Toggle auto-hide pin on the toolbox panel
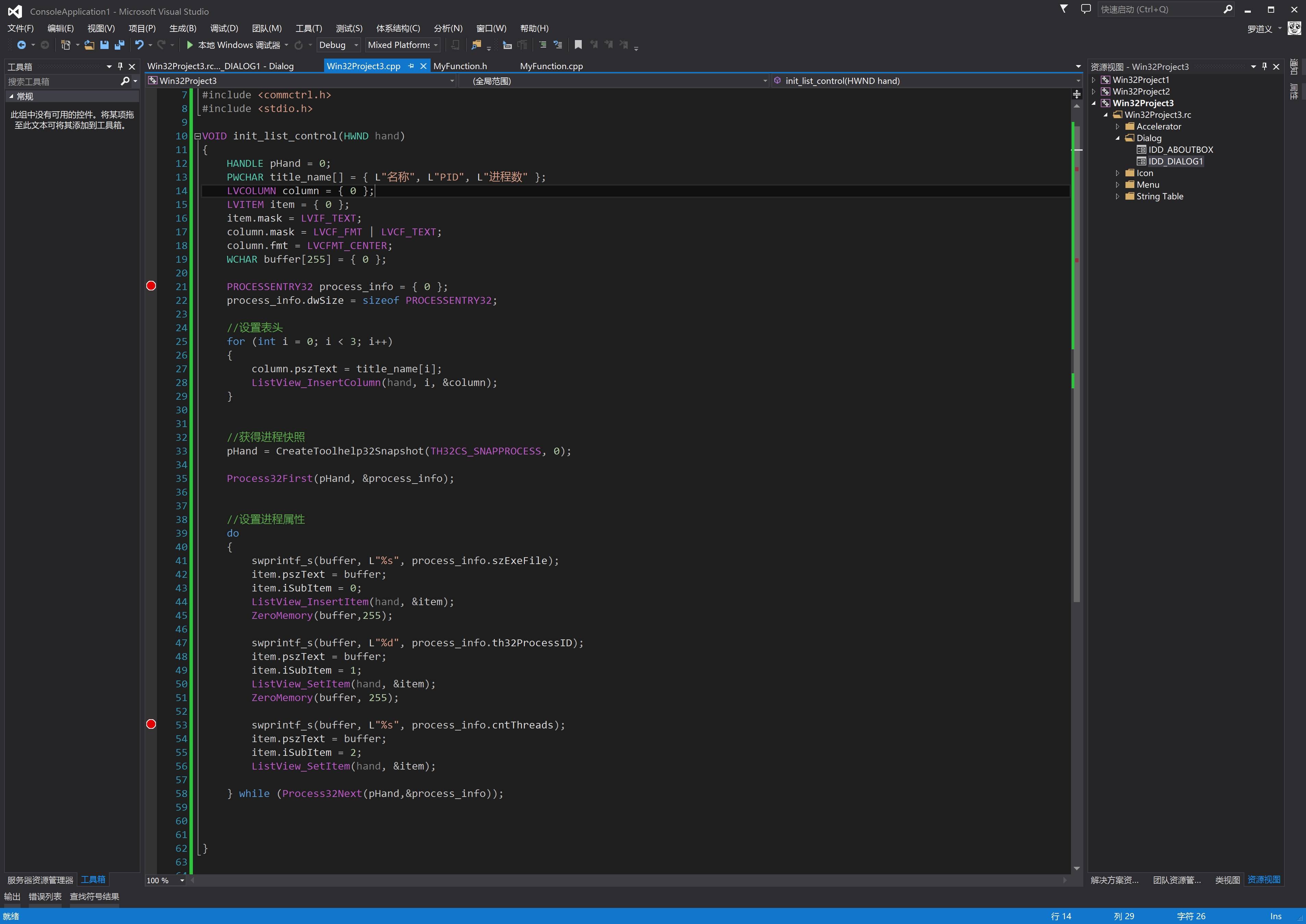 click(120, 66)
